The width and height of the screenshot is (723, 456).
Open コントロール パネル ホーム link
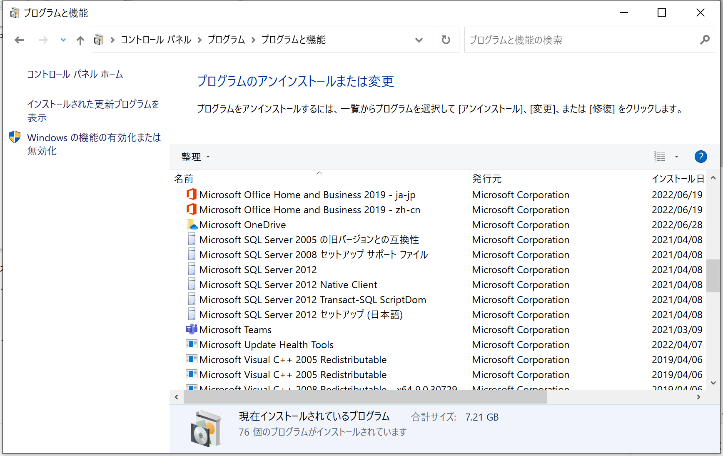point(75,74)
